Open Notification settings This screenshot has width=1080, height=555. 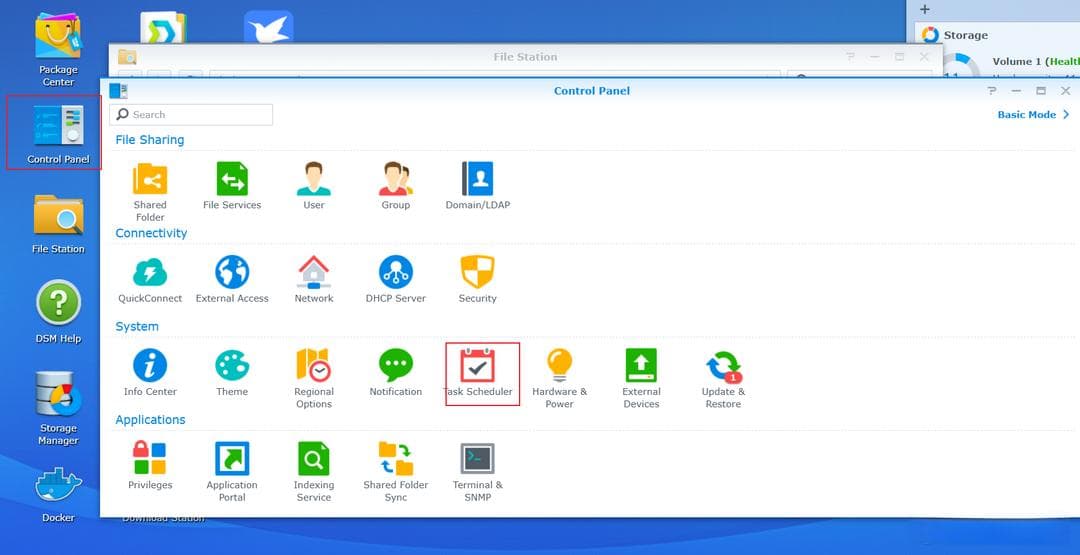coord(395,372)
